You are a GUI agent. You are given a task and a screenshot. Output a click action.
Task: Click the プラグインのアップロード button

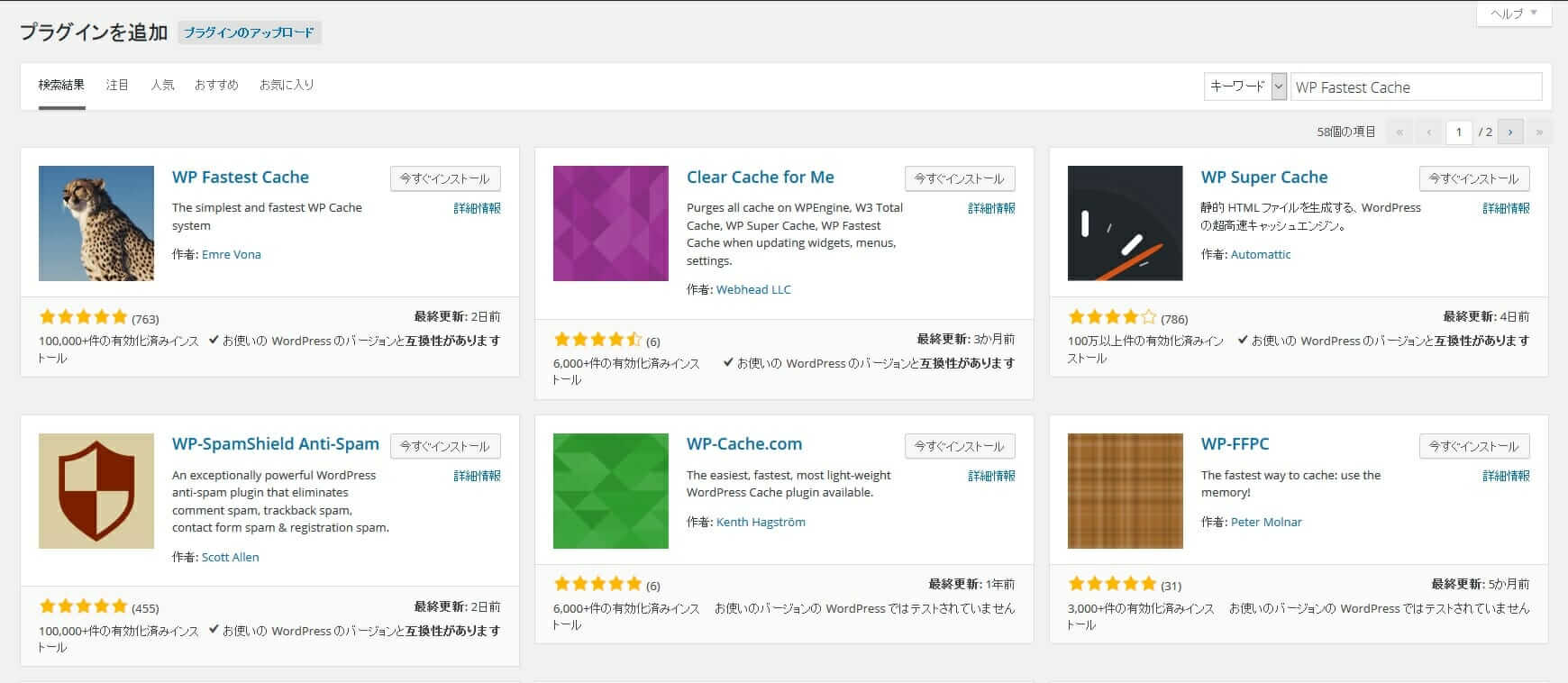pos(250,32)
